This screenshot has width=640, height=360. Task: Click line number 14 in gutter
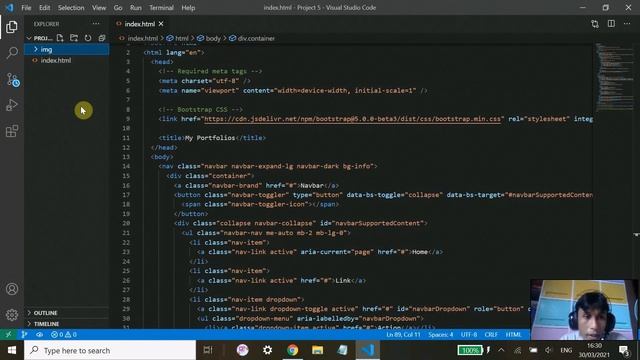coord(126,166)
